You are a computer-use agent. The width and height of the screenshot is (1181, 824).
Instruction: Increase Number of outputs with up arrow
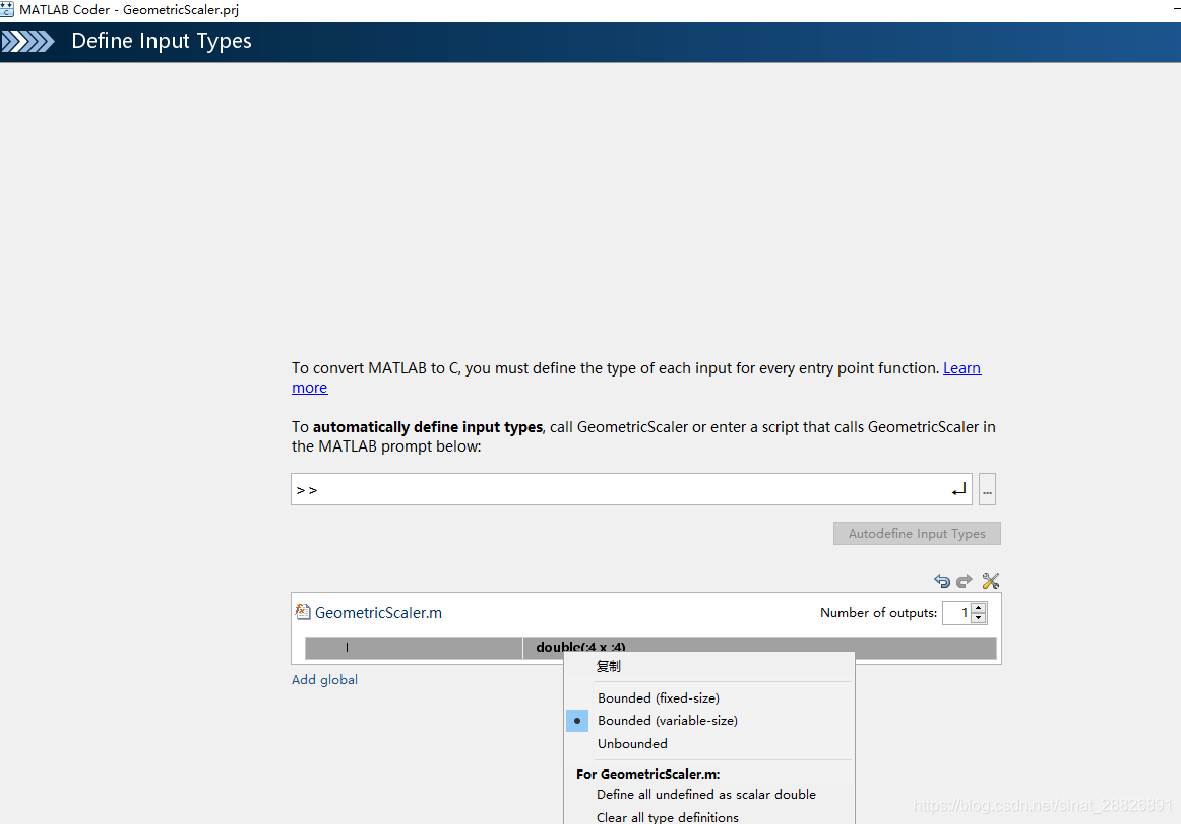978,608
